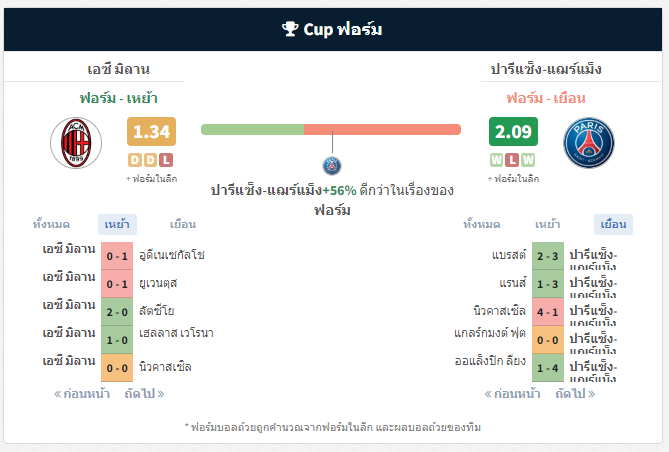Viewport: 669px width, 452px height.
Task: Open AC Milan 2-0 ลัตซิโอ match result
Action: 116,310
